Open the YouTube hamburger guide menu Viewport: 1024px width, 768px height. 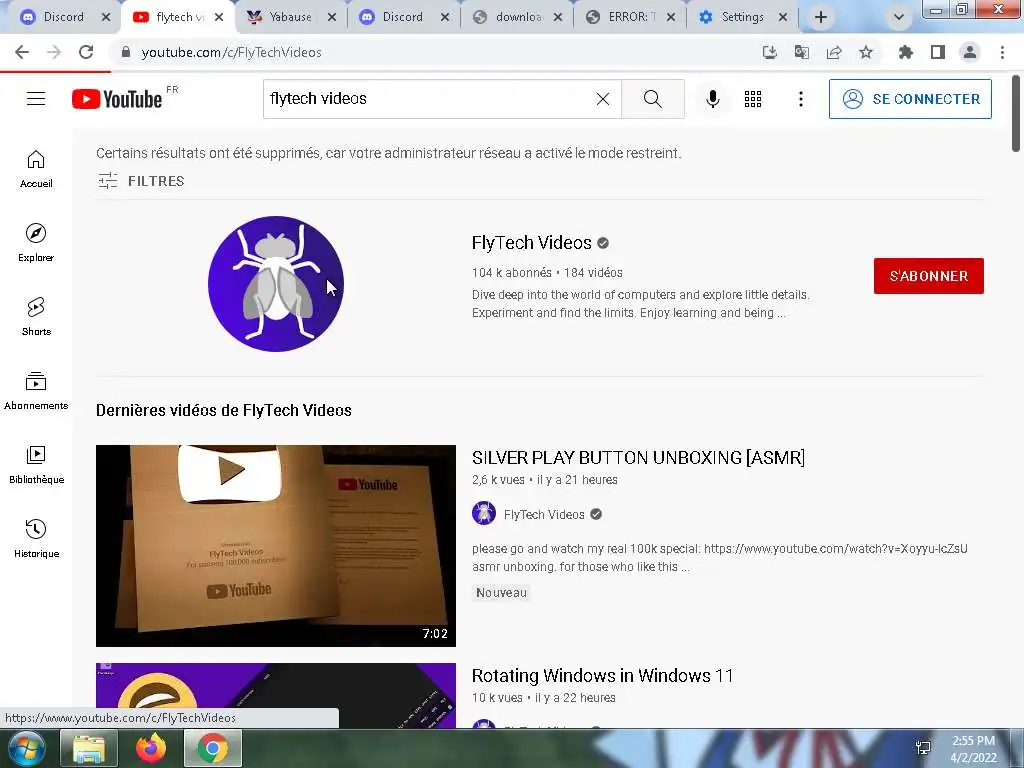36,99
